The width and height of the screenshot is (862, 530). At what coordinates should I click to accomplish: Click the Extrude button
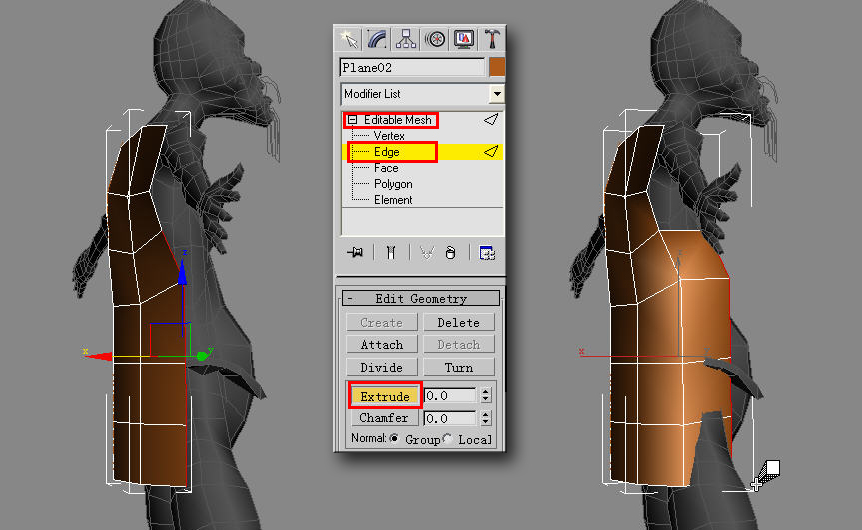pyautogui.click(x=385, y=396)
